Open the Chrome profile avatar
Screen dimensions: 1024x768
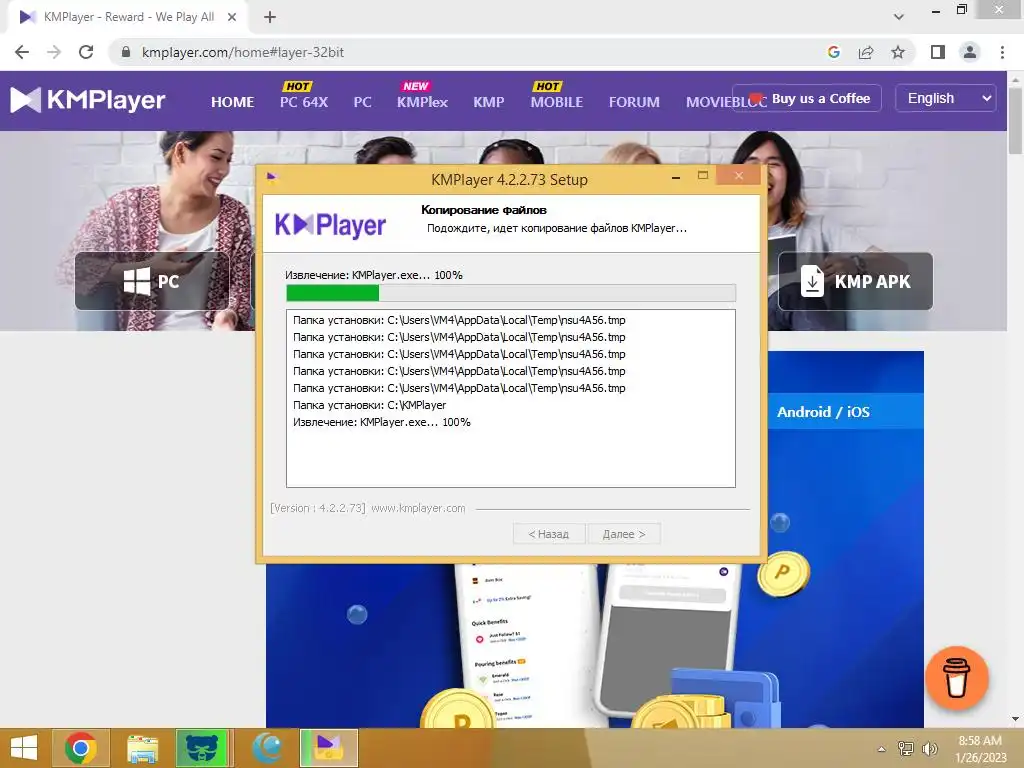tap(970, 52)
